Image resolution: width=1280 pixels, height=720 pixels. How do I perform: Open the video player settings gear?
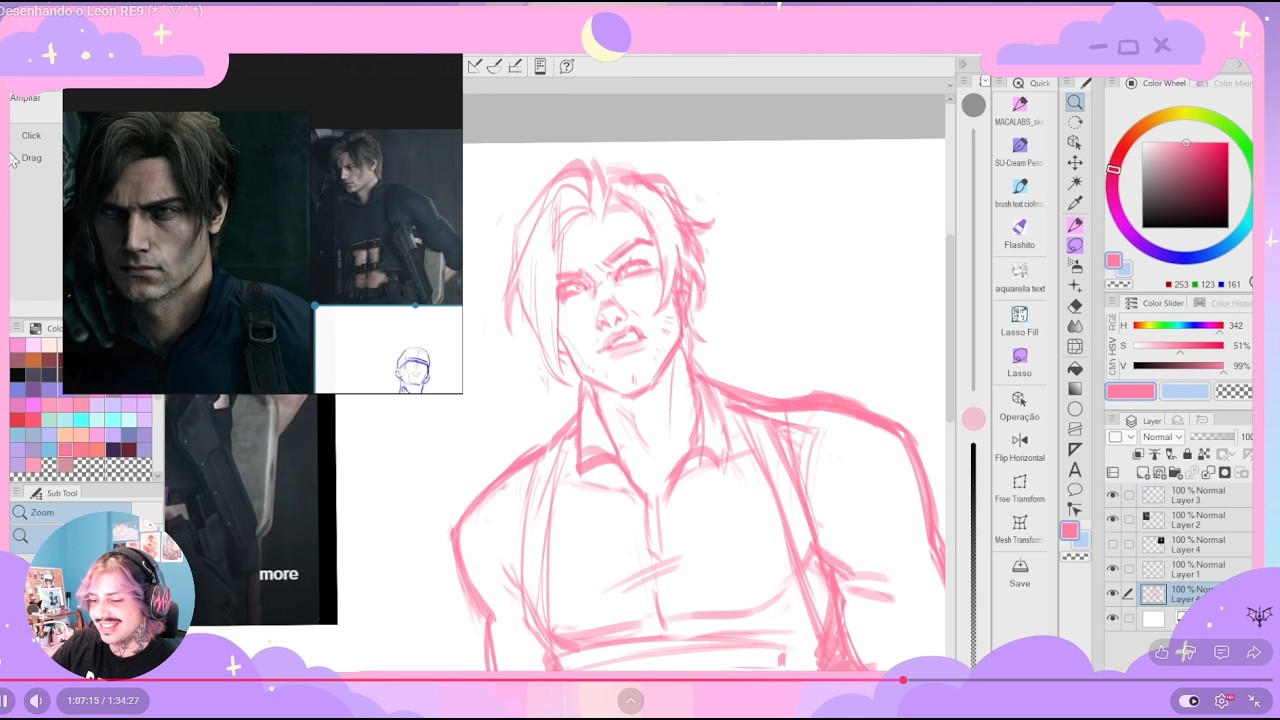[x=1222, y=701]
